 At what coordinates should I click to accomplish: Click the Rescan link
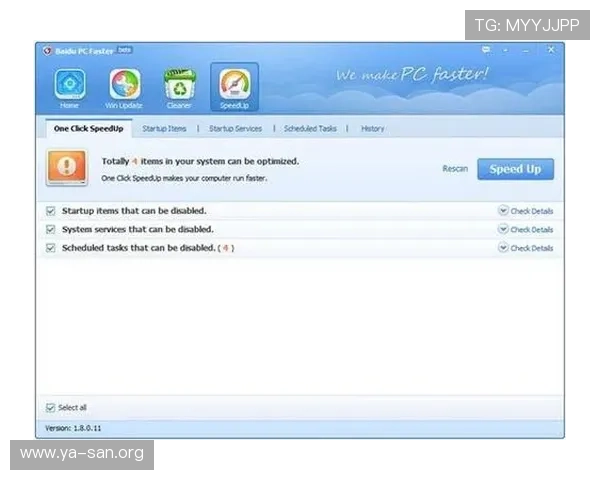click(455, 169)
